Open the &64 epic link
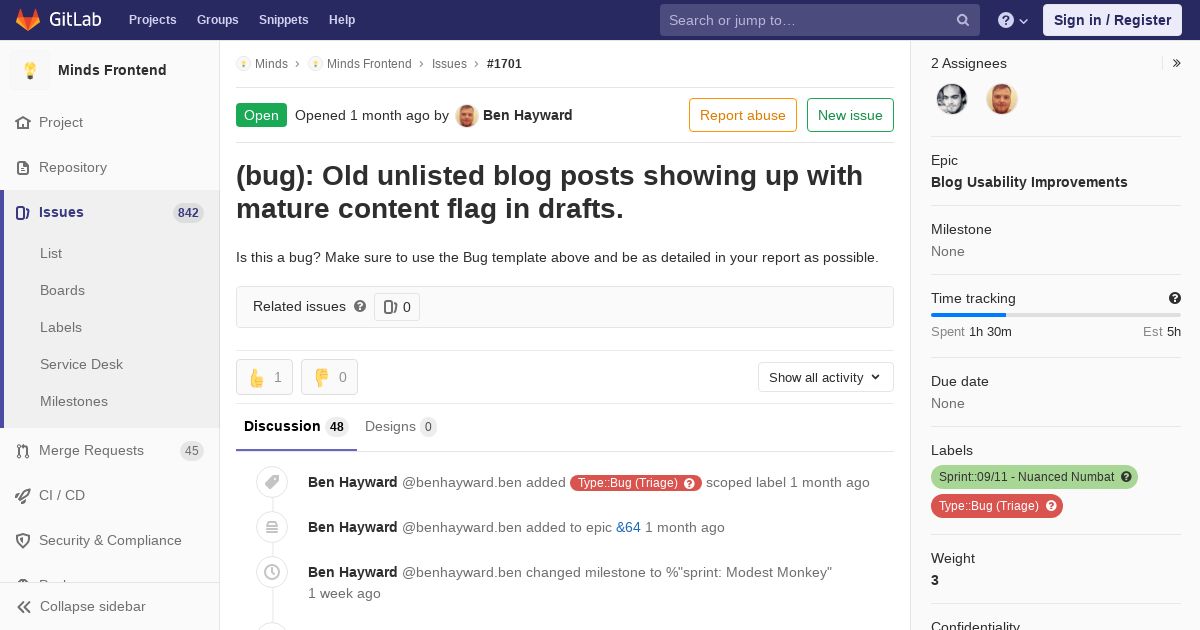The image size is (1200, 630). click(x=628, y=527)
